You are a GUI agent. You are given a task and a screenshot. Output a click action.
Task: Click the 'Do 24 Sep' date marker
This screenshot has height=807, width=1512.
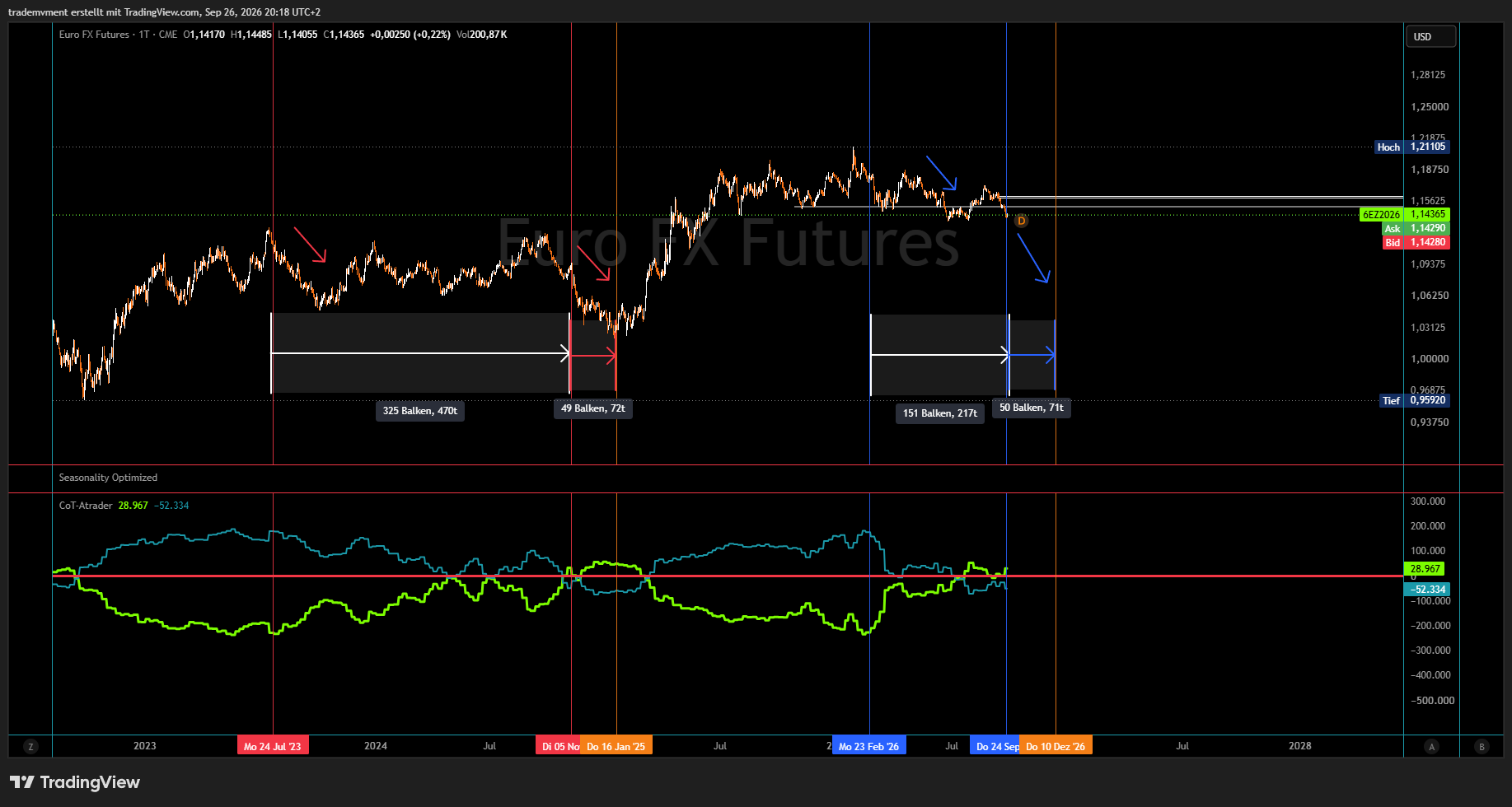(995, 746)
